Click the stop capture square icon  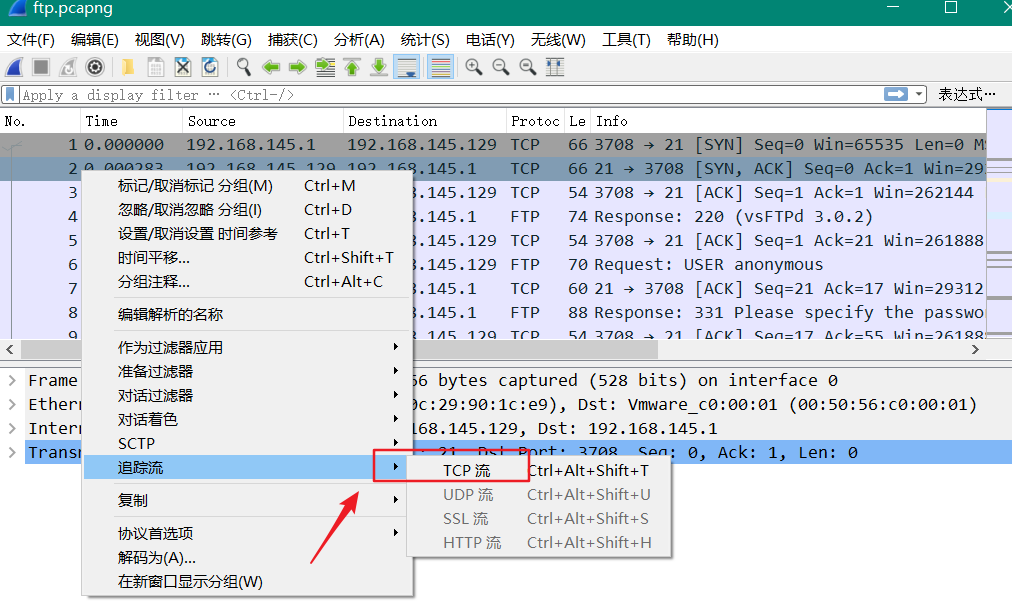41,67
